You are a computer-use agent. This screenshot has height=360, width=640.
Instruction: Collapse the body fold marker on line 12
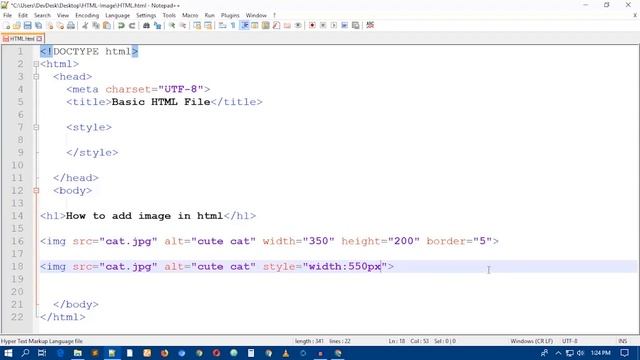36,191
